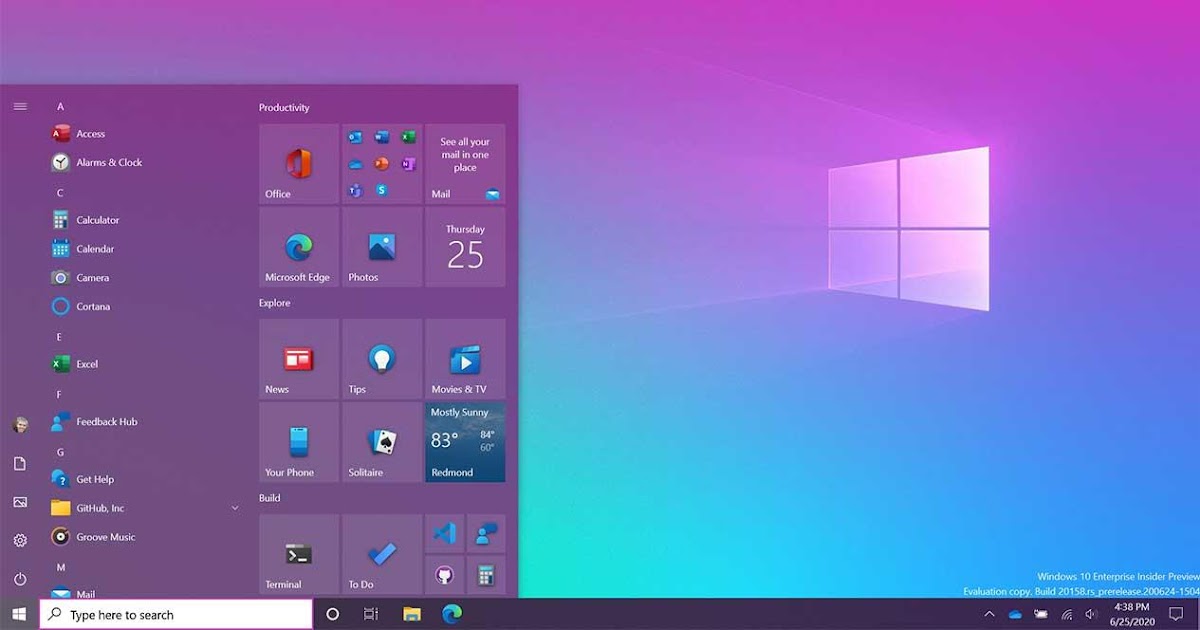Open Word in the Office folder tile
1200x630 pixels.
coord(382,137)
